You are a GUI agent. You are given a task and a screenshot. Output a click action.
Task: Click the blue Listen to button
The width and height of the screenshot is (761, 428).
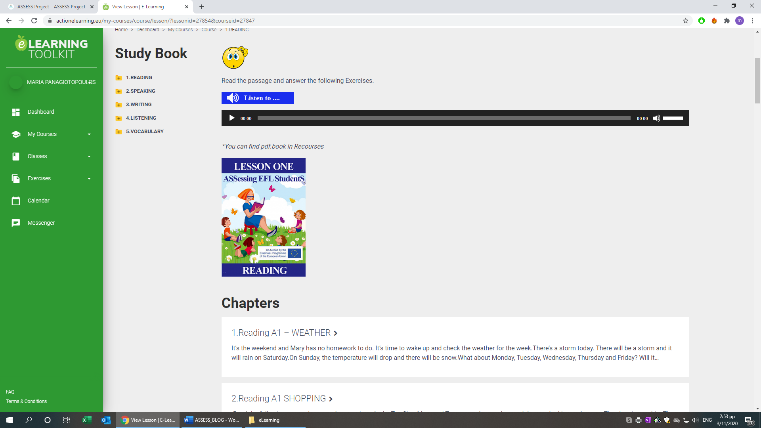tap(258, 98)
